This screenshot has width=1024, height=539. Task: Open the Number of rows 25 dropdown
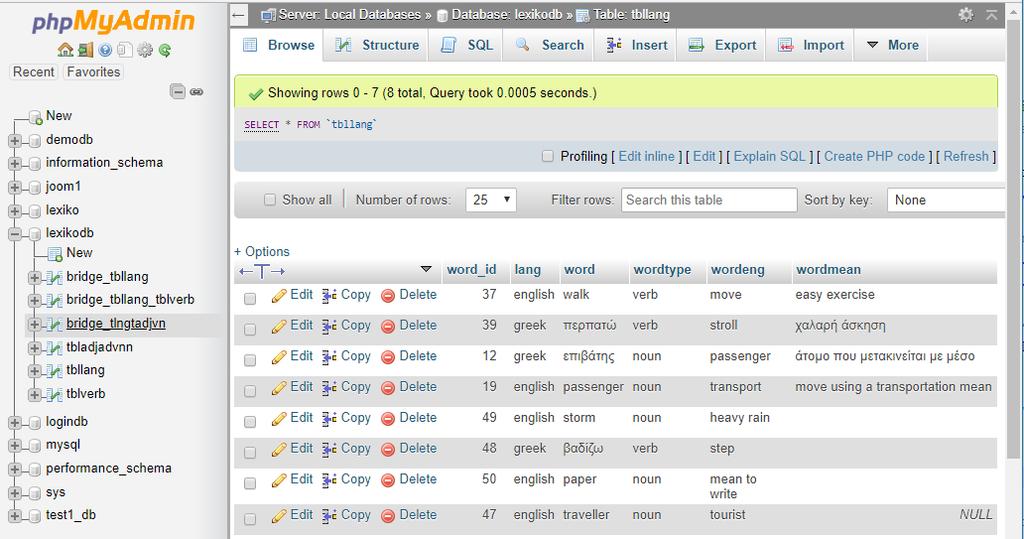pos(491,200)
